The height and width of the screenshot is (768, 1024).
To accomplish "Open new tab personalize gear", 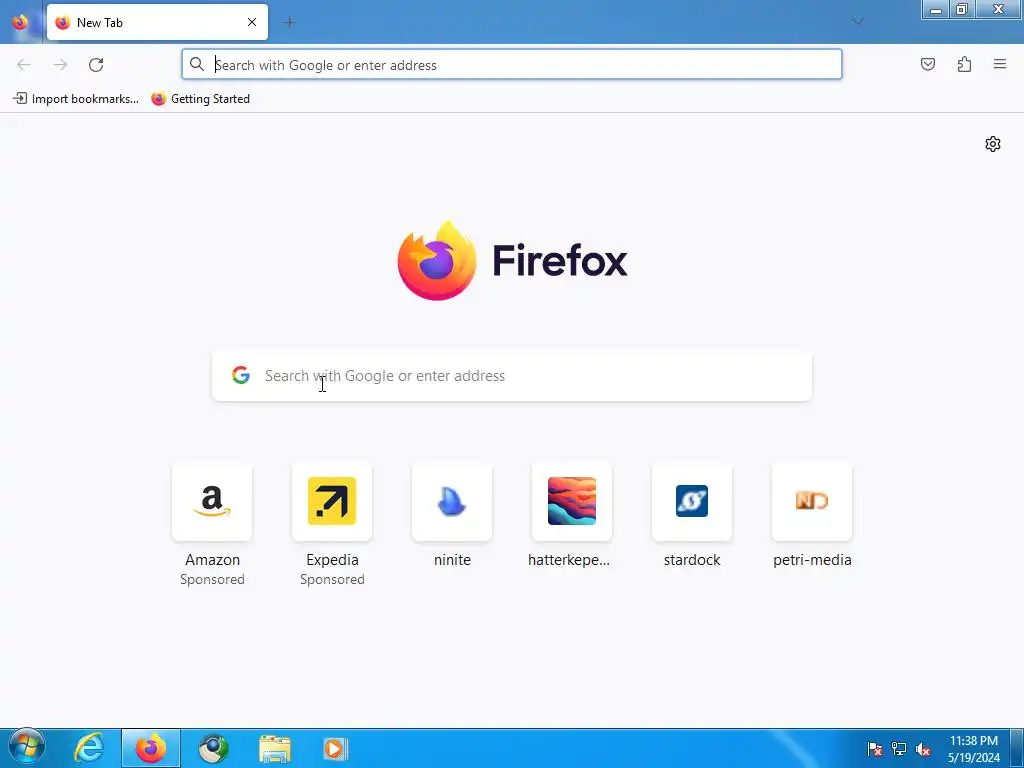I will coord(993,144).
